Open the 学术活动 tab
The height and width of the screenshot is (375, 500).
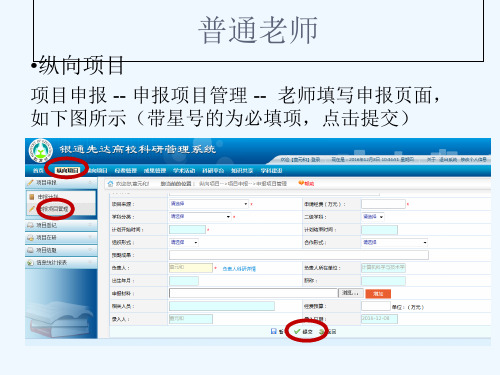coord(184,171)
